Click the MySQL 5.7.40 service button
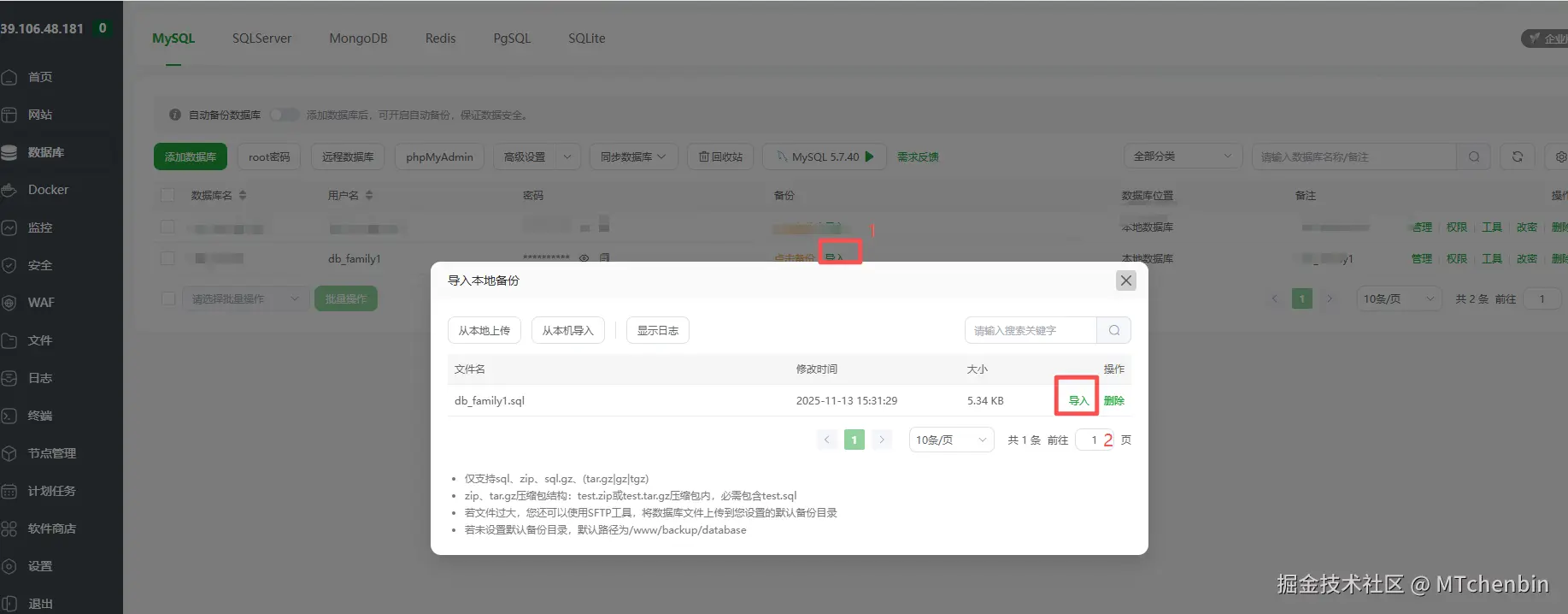Image resolution: width=1568 pixels, height=614 pixels. 825,156
